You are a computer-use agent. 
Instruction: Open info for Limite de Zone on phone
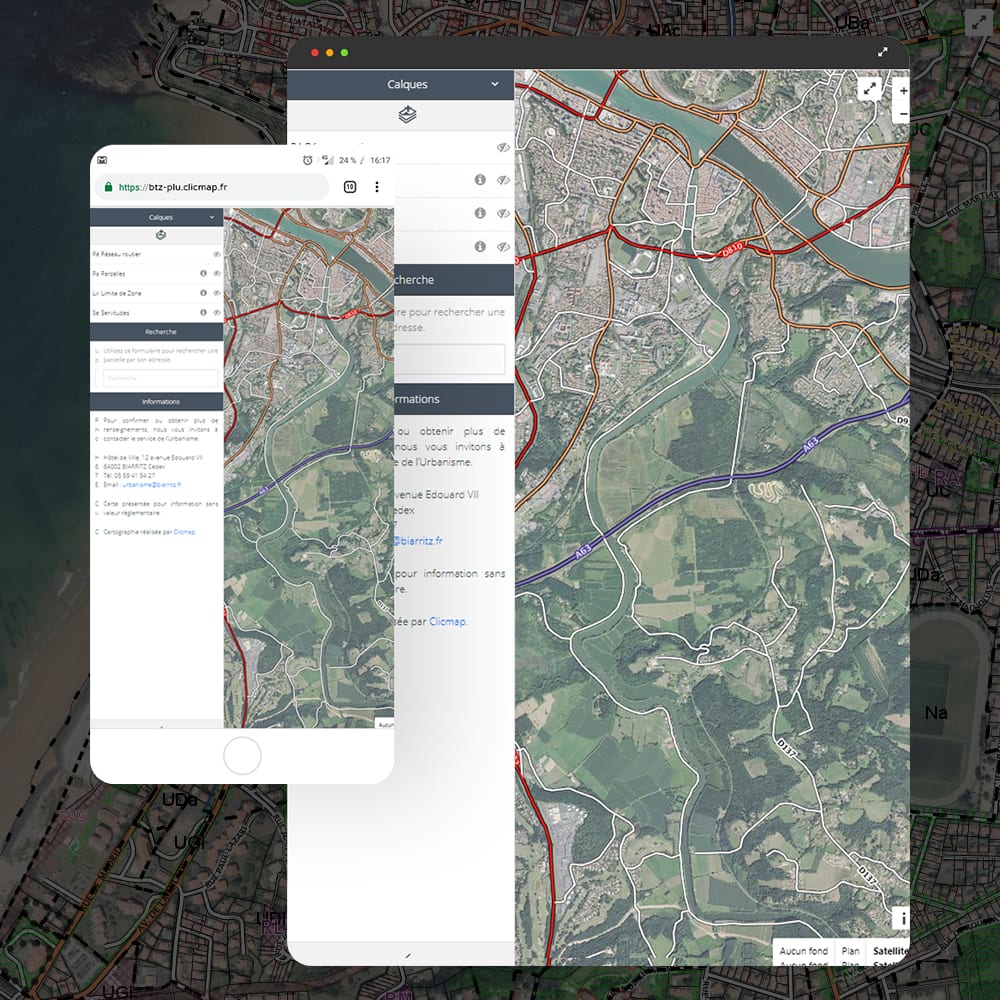tap(203, 293)
